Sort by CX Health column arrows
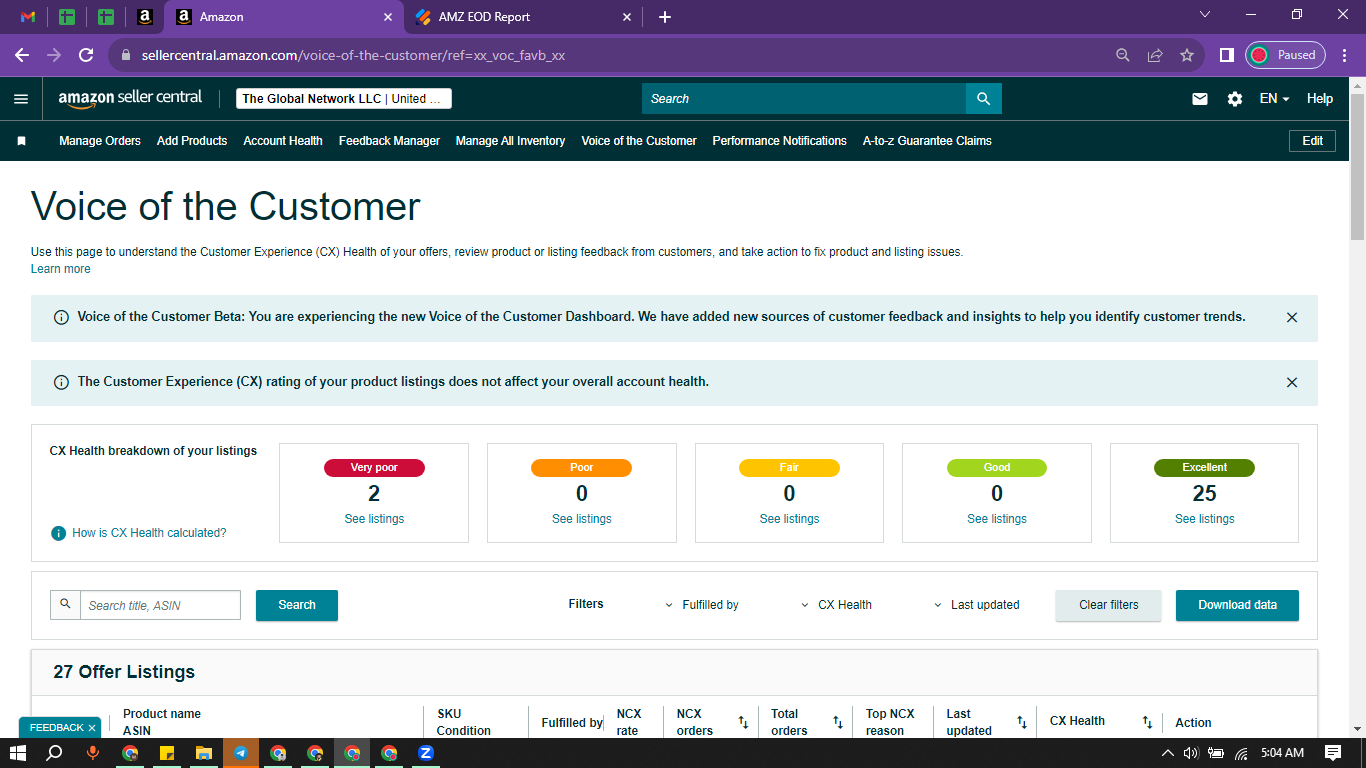1366x768 pixels. pos(1147,722)
